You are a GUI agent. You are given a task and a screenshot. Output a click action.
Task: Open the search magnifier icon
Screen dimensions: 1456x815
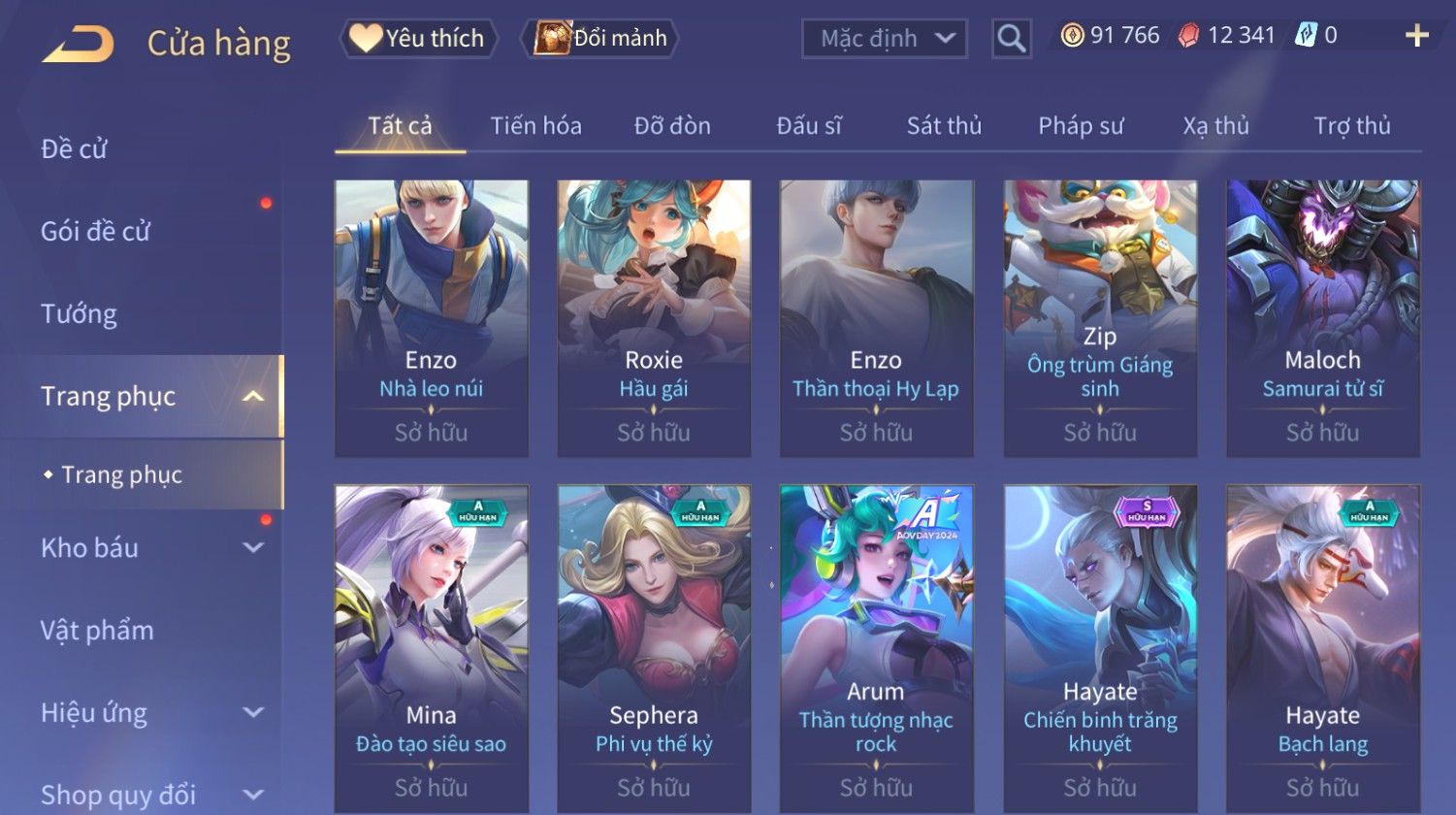click(x=1011, y=39)
